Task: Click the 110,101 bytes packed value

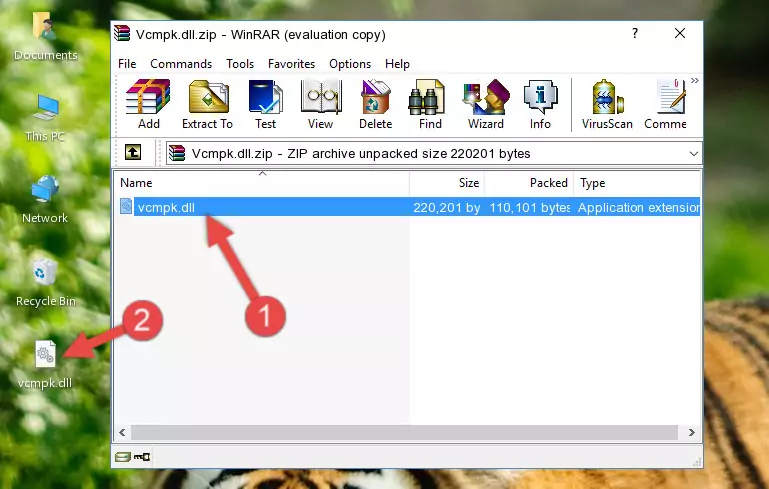Action: tap(530, 207)
